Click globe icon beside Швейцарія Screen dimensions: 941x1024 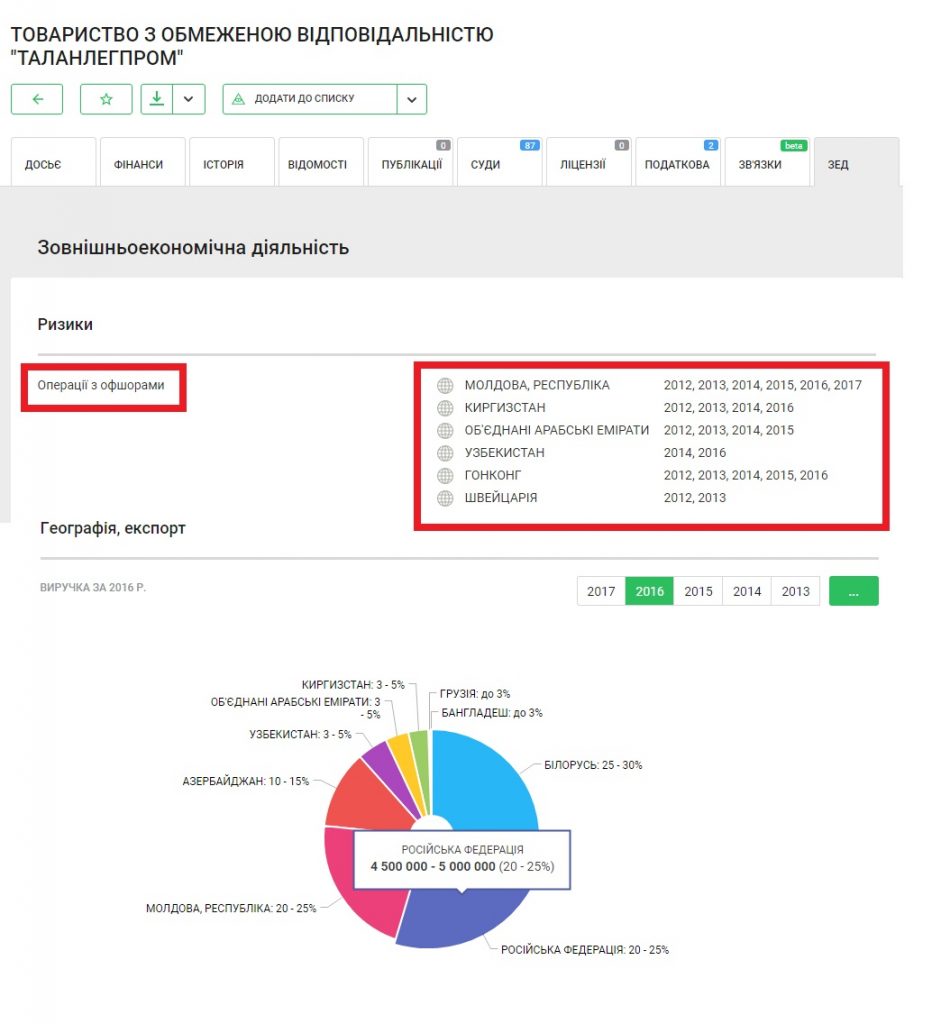click(x=445, y=498)
